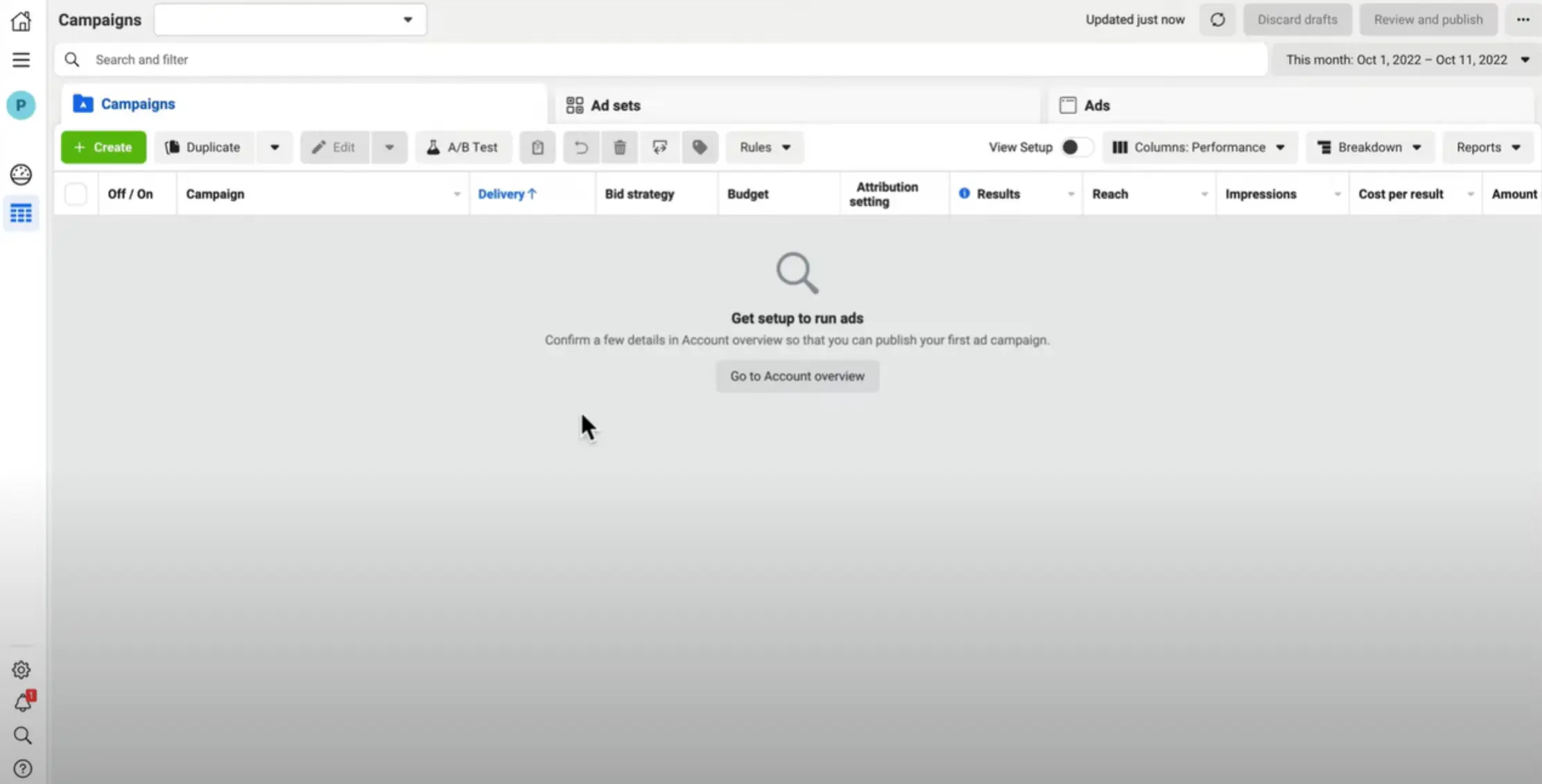Select the Home icon in the sidebar
Screen dimensions: 1542x784
tap(21, 21)
